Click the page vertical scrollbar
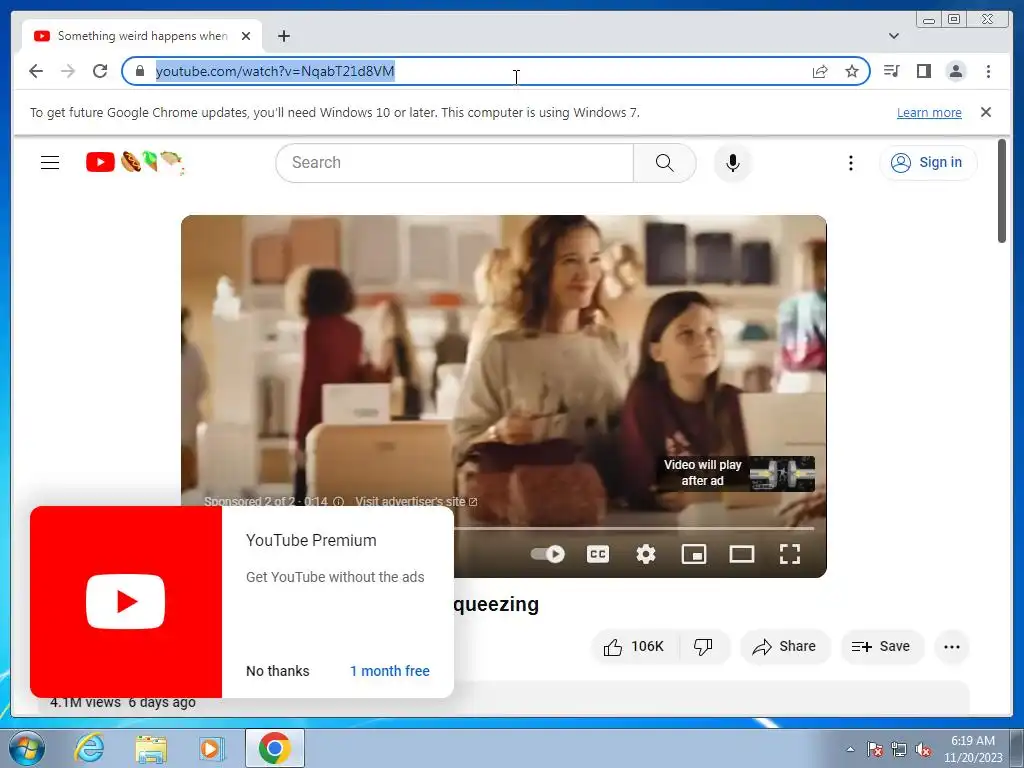Viewport: 1024px width, 768px height. tap(1002, 191)
